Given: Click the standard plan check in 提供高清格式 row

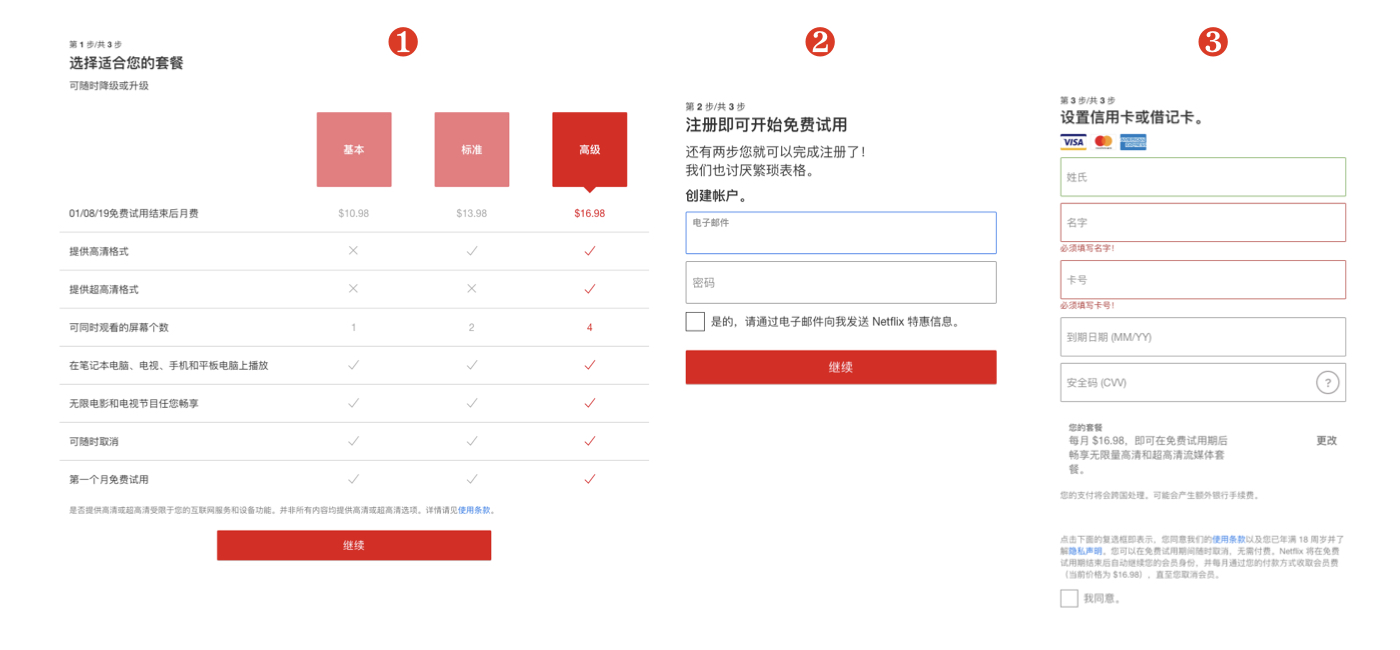Looking at the screenshot, I should [x=472, y=251].
